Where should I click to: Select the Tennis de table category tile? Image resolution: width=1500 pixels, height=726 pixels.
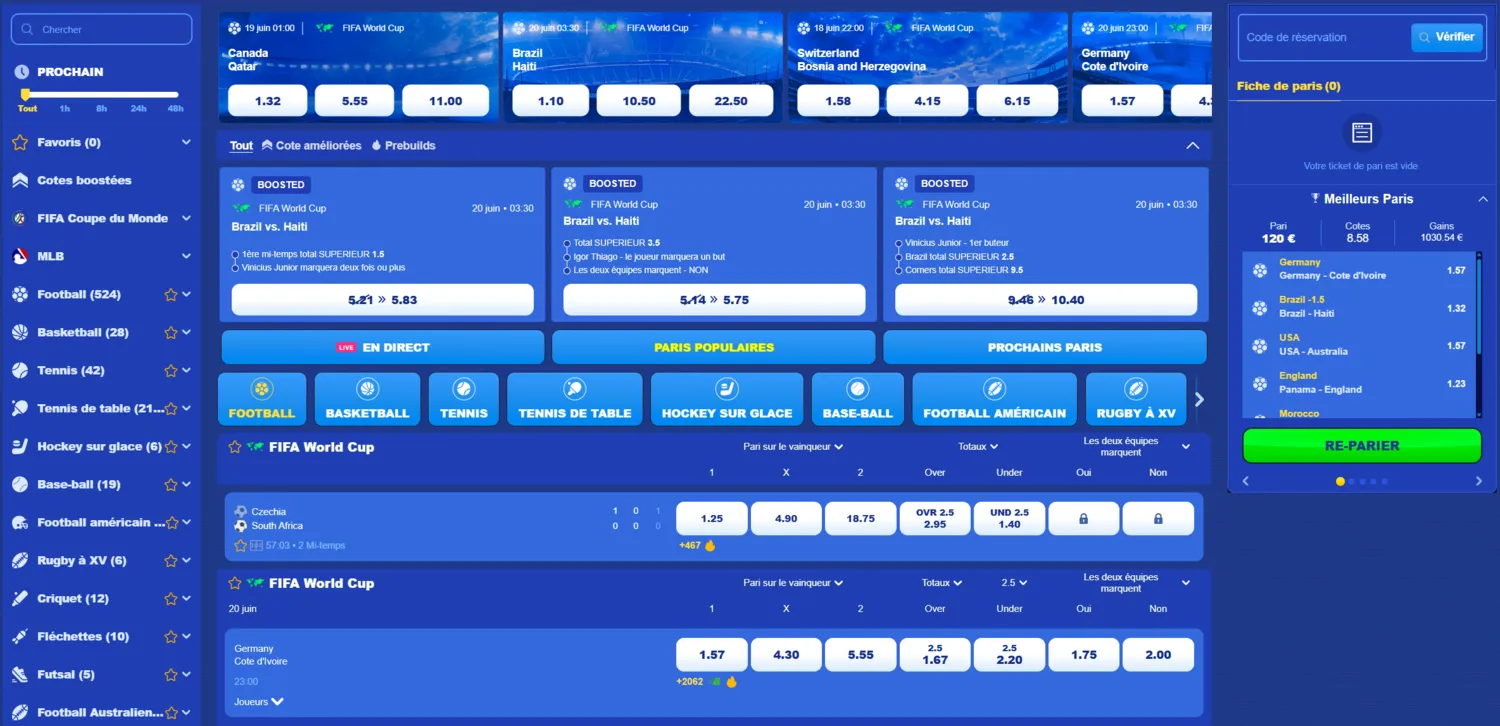(575, 399)
